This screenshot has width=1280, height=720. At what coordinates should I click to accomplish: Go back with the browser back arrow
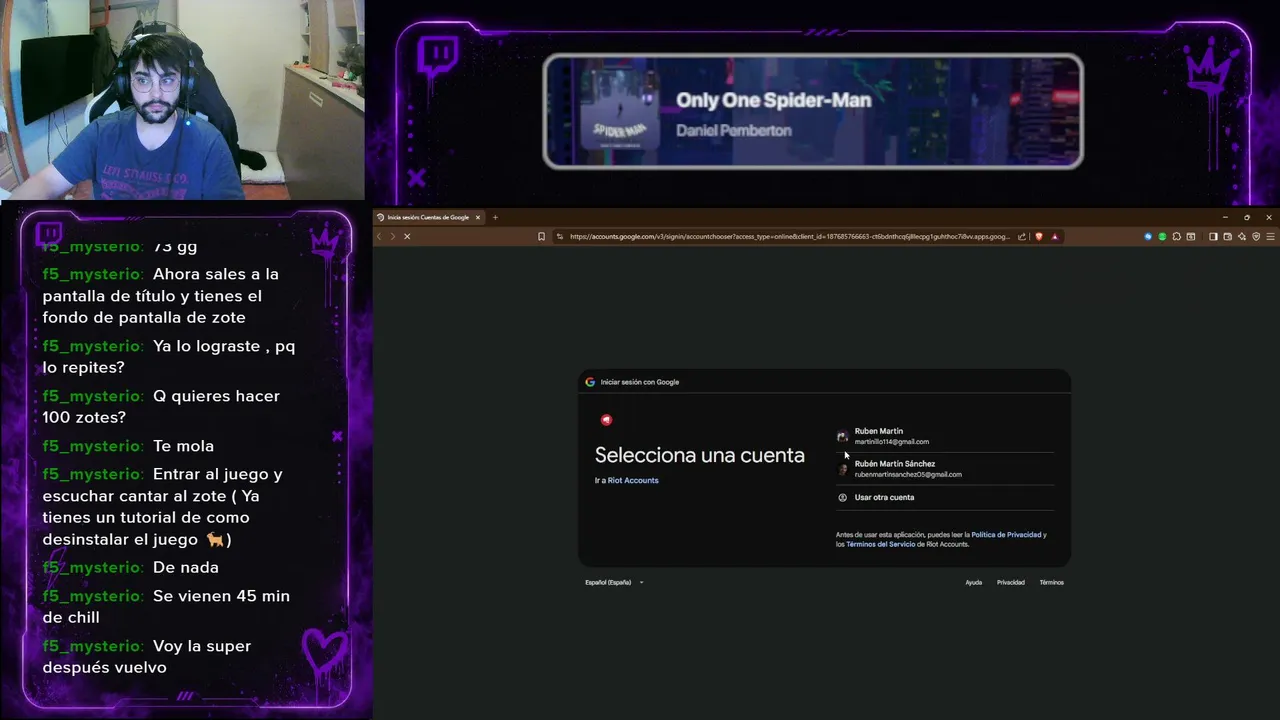pos(379,237)
